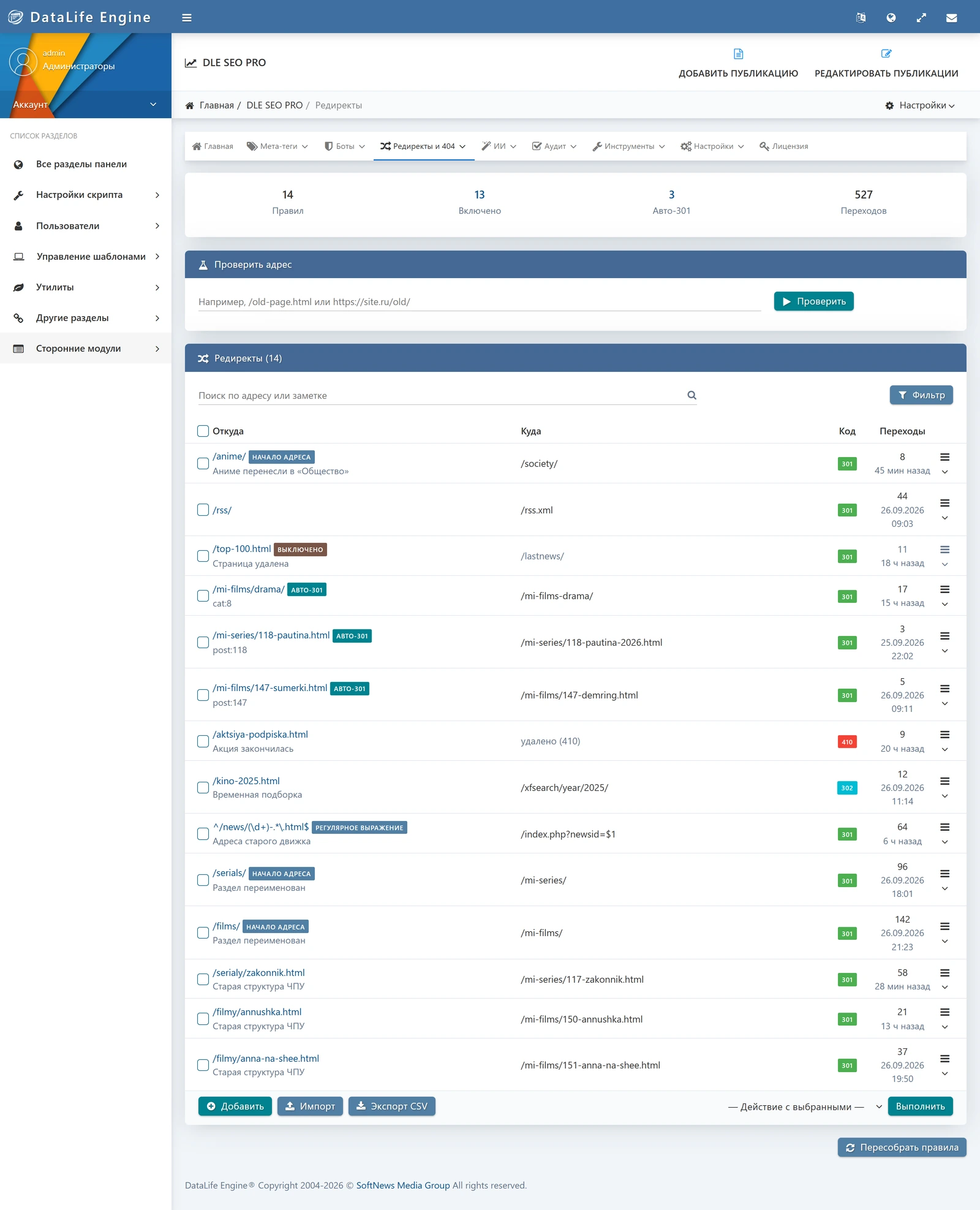Open the Мета-теги tab menu
The width and height of the screenshot is (980, 1210).
(x=277, y=146)
